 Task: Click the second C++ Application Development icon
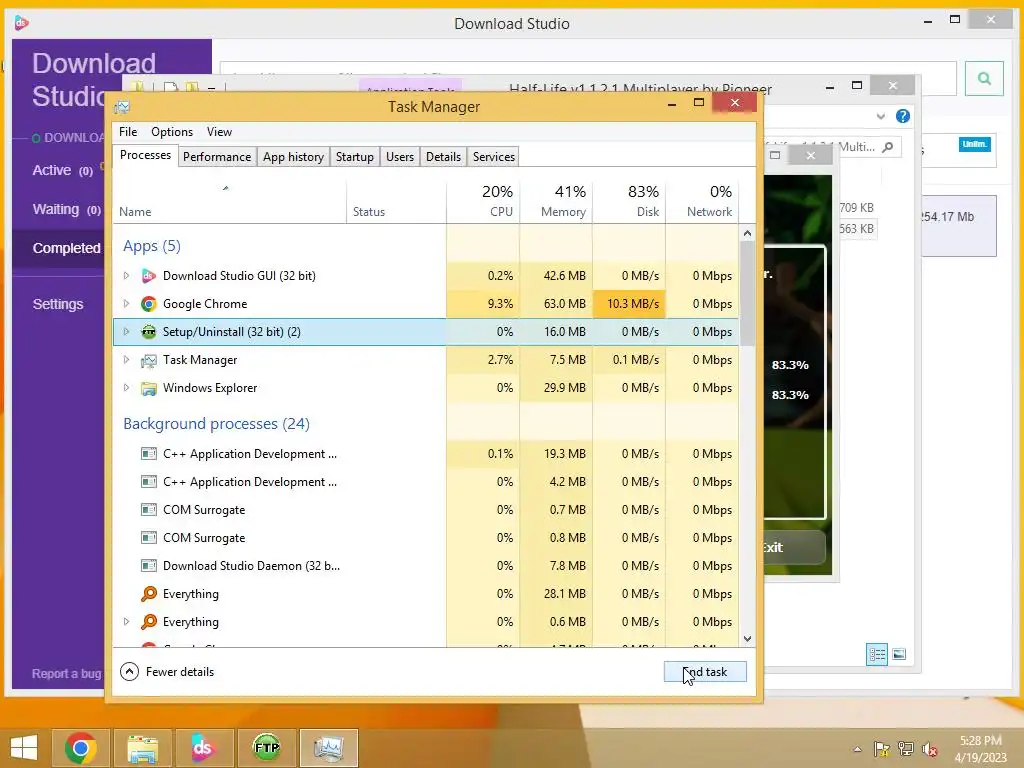point(149,482)
